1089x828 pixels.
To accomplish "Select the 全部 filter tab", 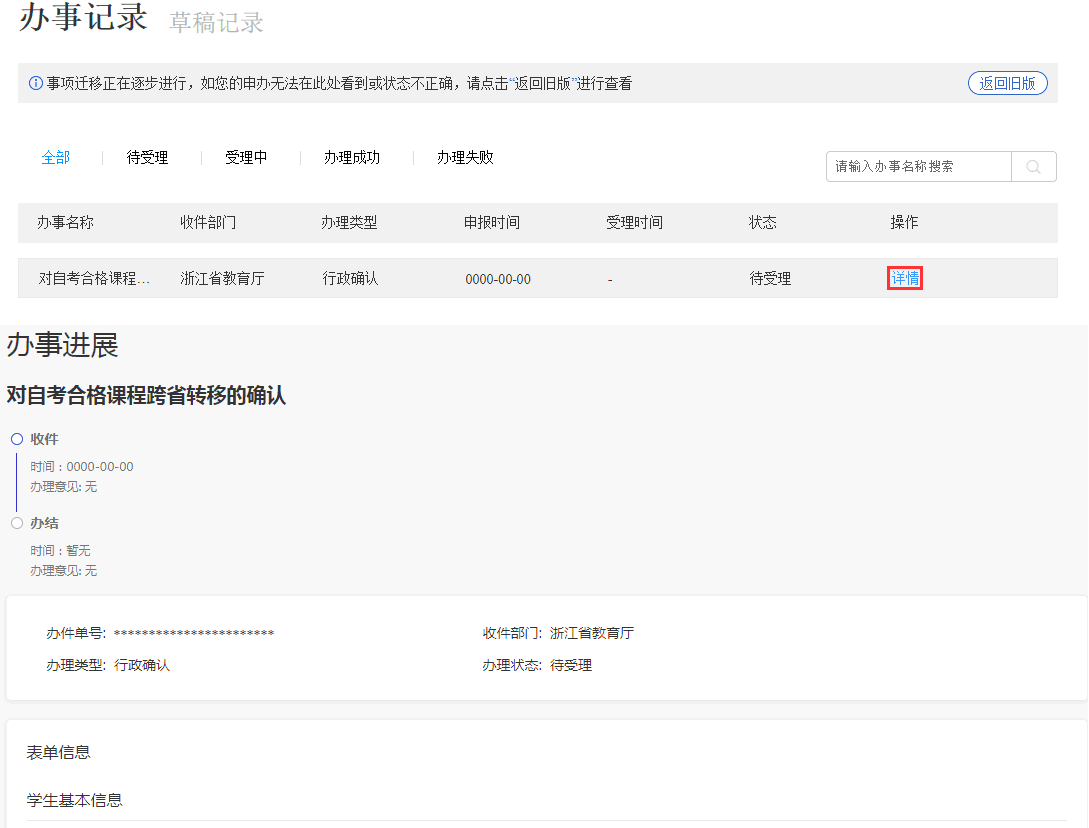I will [55, 157].
